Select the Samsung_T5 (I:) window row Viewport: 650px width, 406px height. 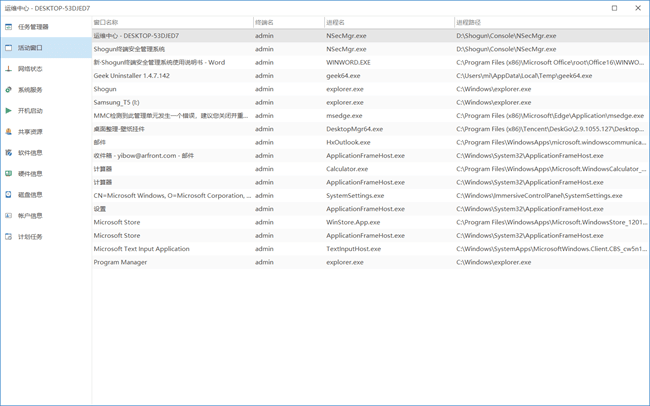pos(117,102)
